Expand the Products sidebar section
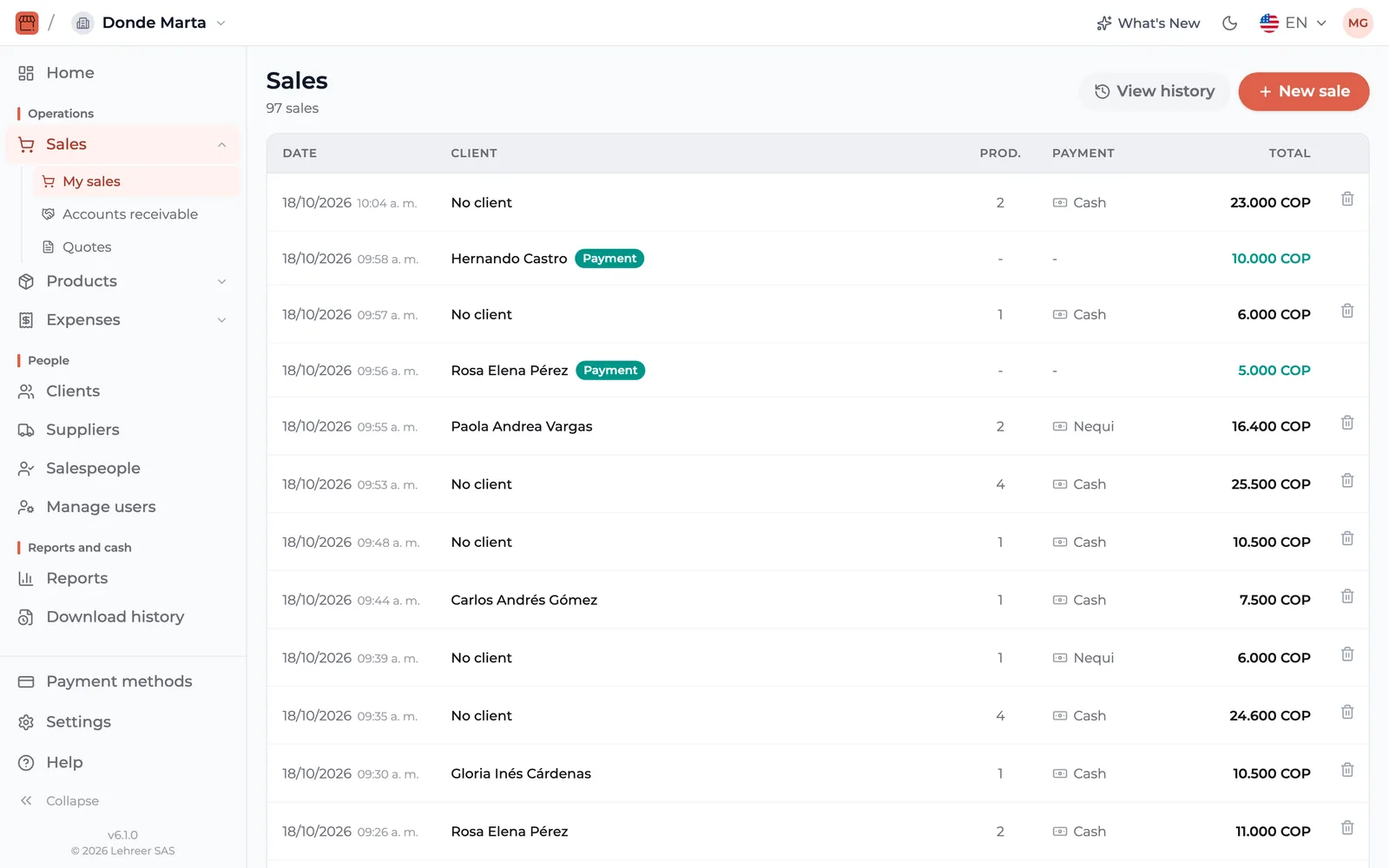This screenshot has height=868, width=1389. point(123,281)
